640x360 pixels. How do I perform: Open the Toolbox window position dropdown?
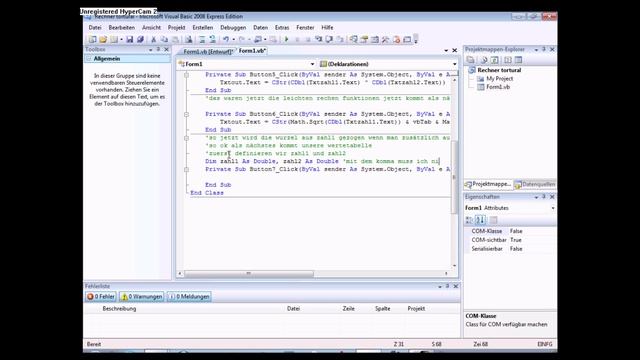(x=151, y=49)
